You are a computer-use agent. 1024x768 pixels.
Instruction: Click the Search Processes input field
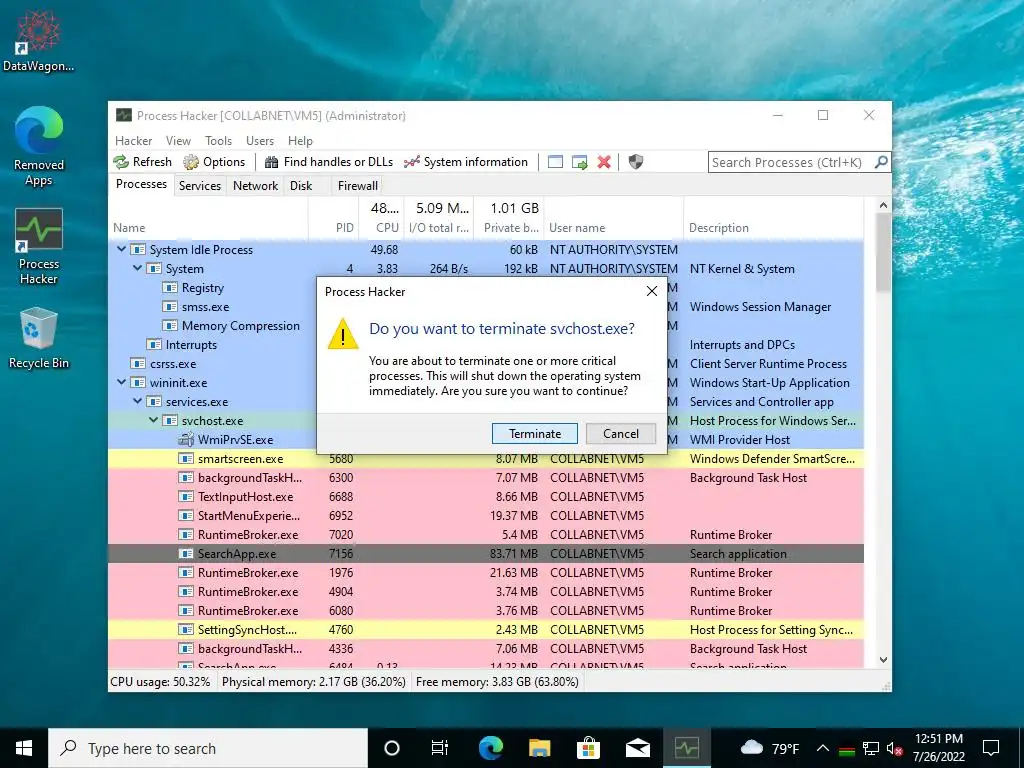(790, 162)
